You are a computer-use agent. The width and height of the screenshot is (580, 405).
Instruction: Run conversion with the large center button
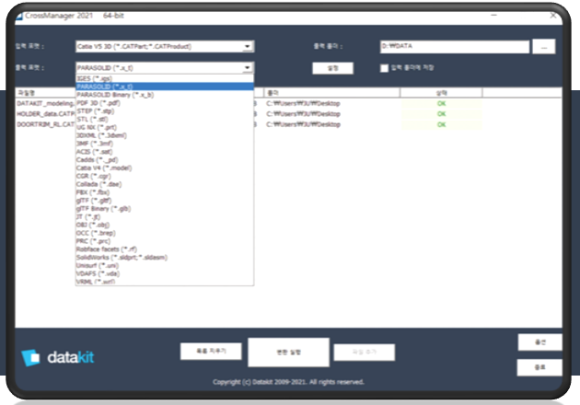point(289,352)
